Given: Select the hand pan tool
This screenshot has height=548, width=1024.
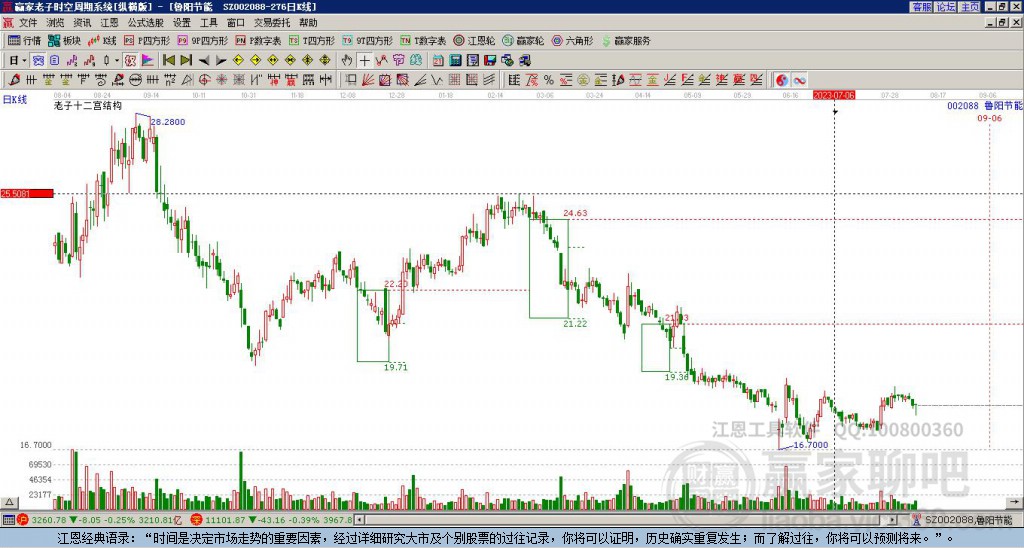Looking at the screenshot, I should pyautogui.click(x=347, y=61).
